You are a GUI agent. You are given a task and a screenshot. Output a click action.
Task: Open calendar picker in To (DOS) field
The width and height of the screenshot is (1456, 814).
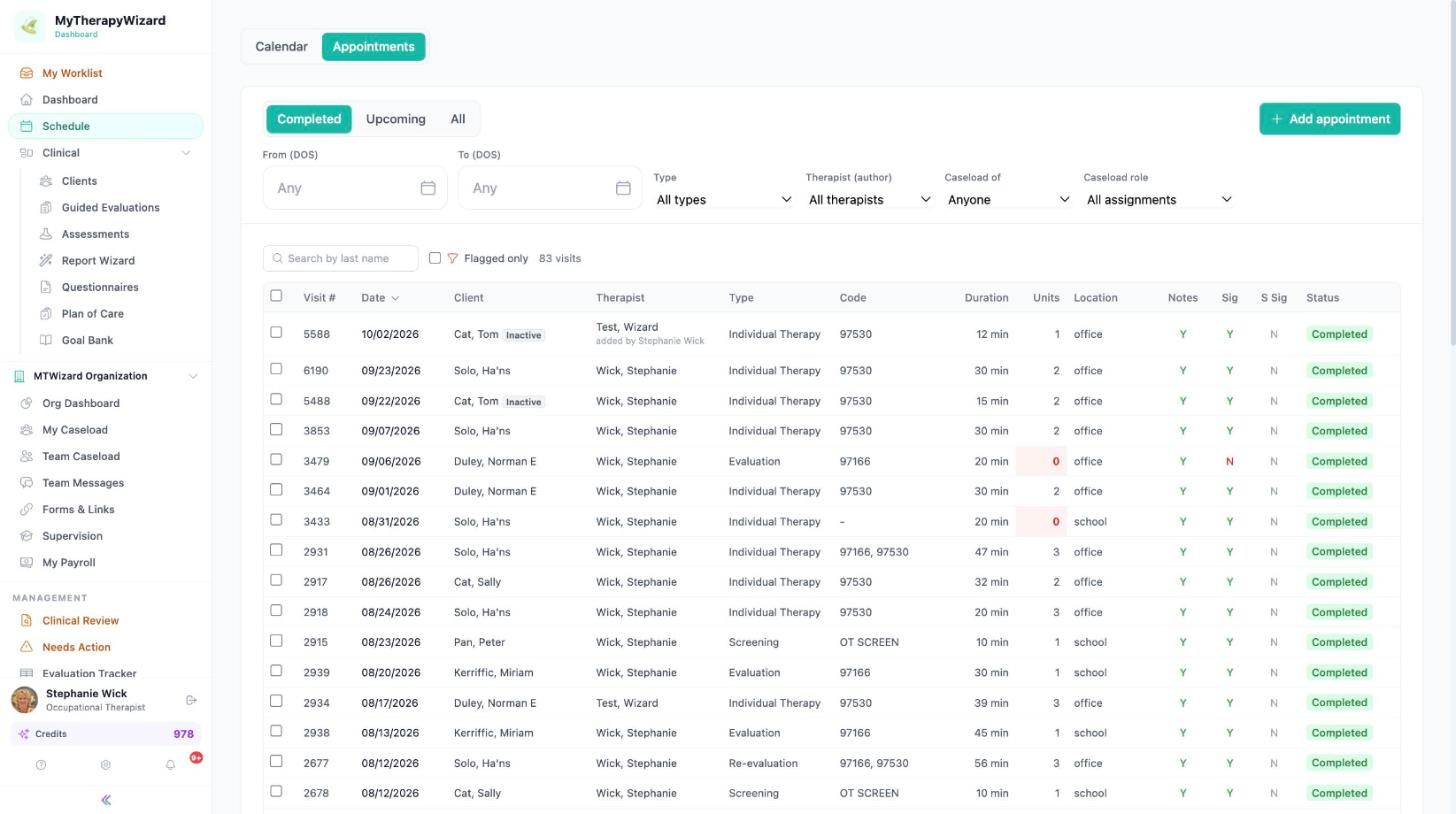click(623, 188)
